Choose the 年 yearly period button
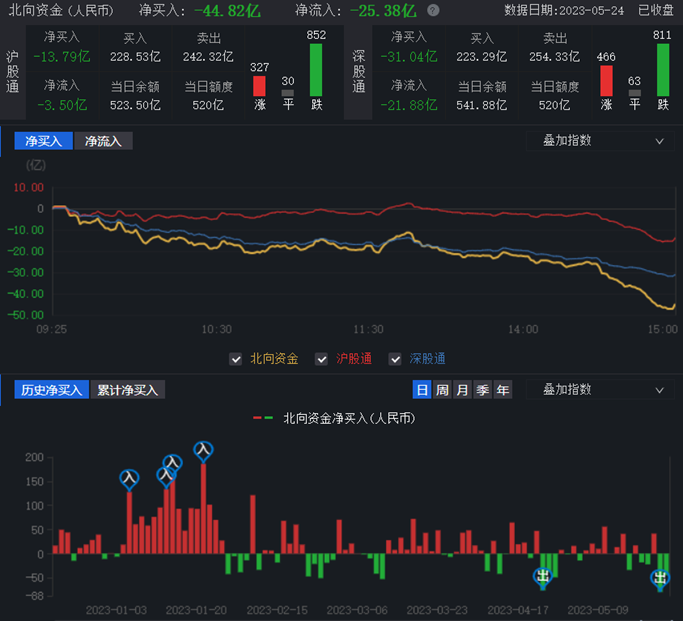 click(x=502, y=390)
